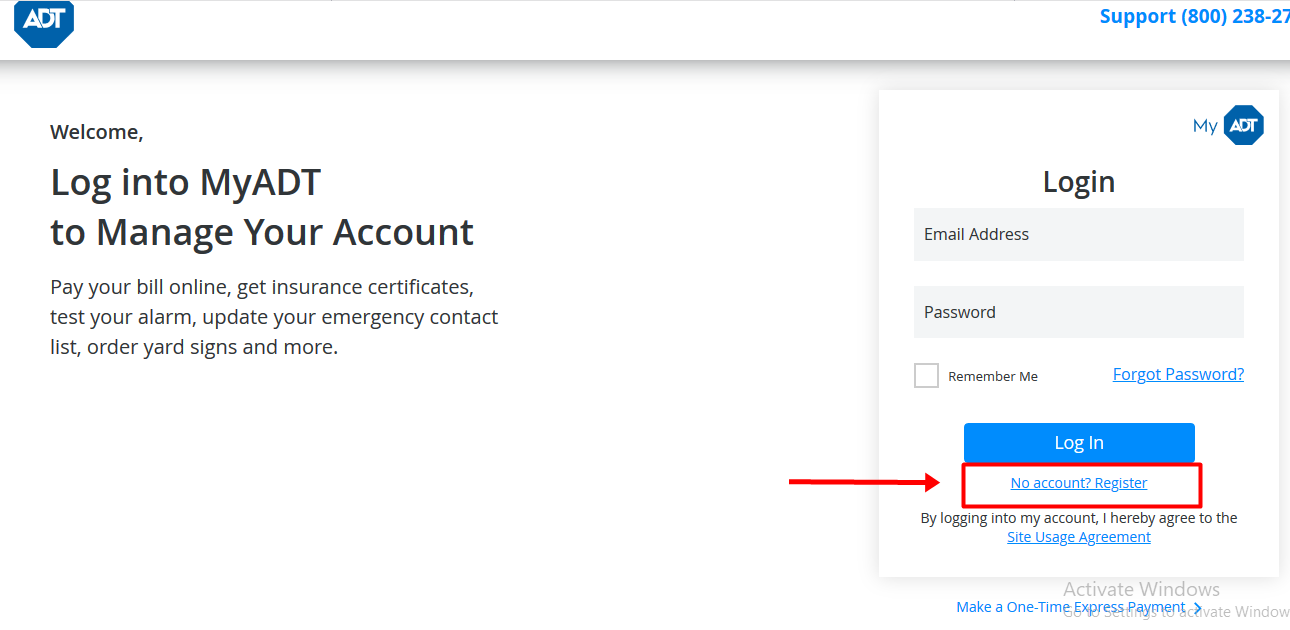Open Make a One-Time Express Payment link

tap(1079, 607)
